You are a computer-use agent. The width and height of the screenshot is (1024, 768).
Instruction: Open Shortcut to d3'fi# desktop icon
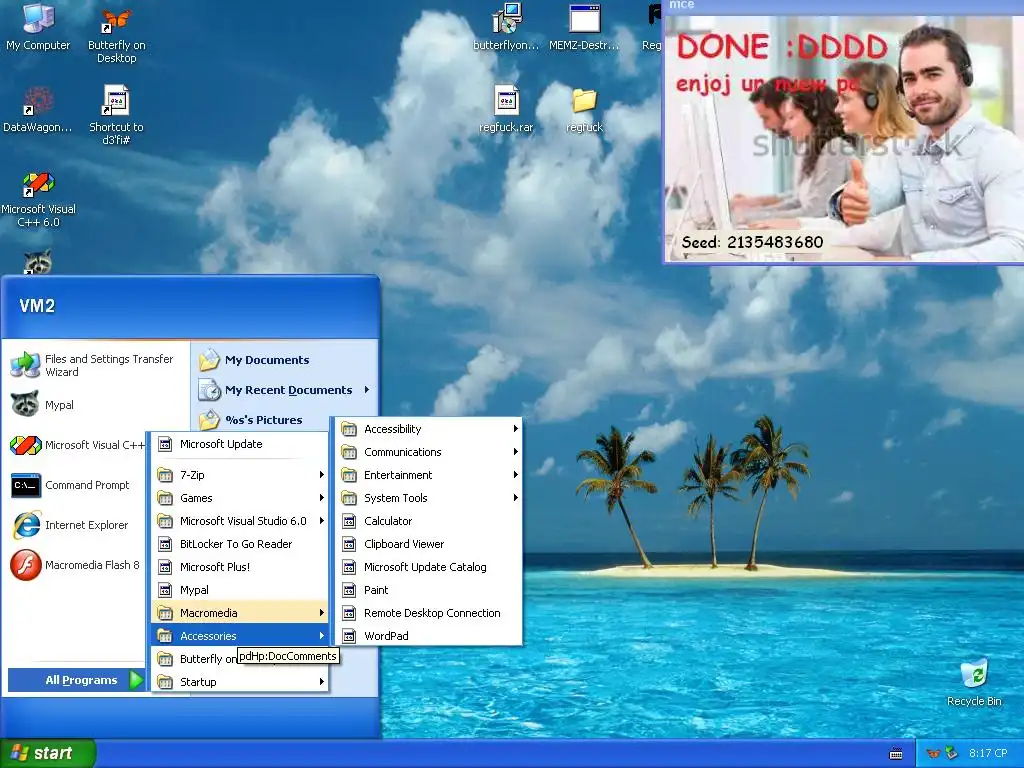click(x=116, y=115)
